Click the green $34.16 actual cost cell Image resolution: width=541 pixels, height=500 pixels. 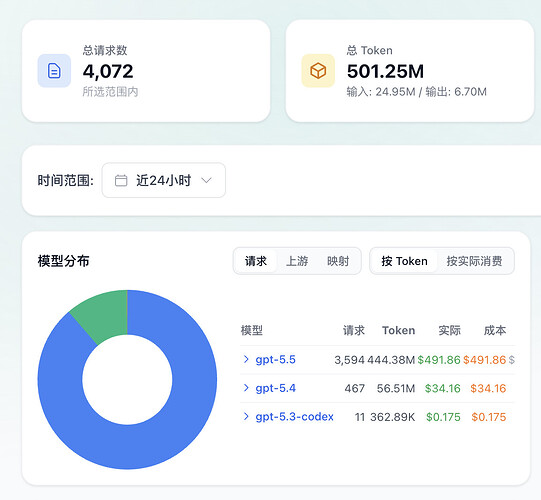click(443, 389)
